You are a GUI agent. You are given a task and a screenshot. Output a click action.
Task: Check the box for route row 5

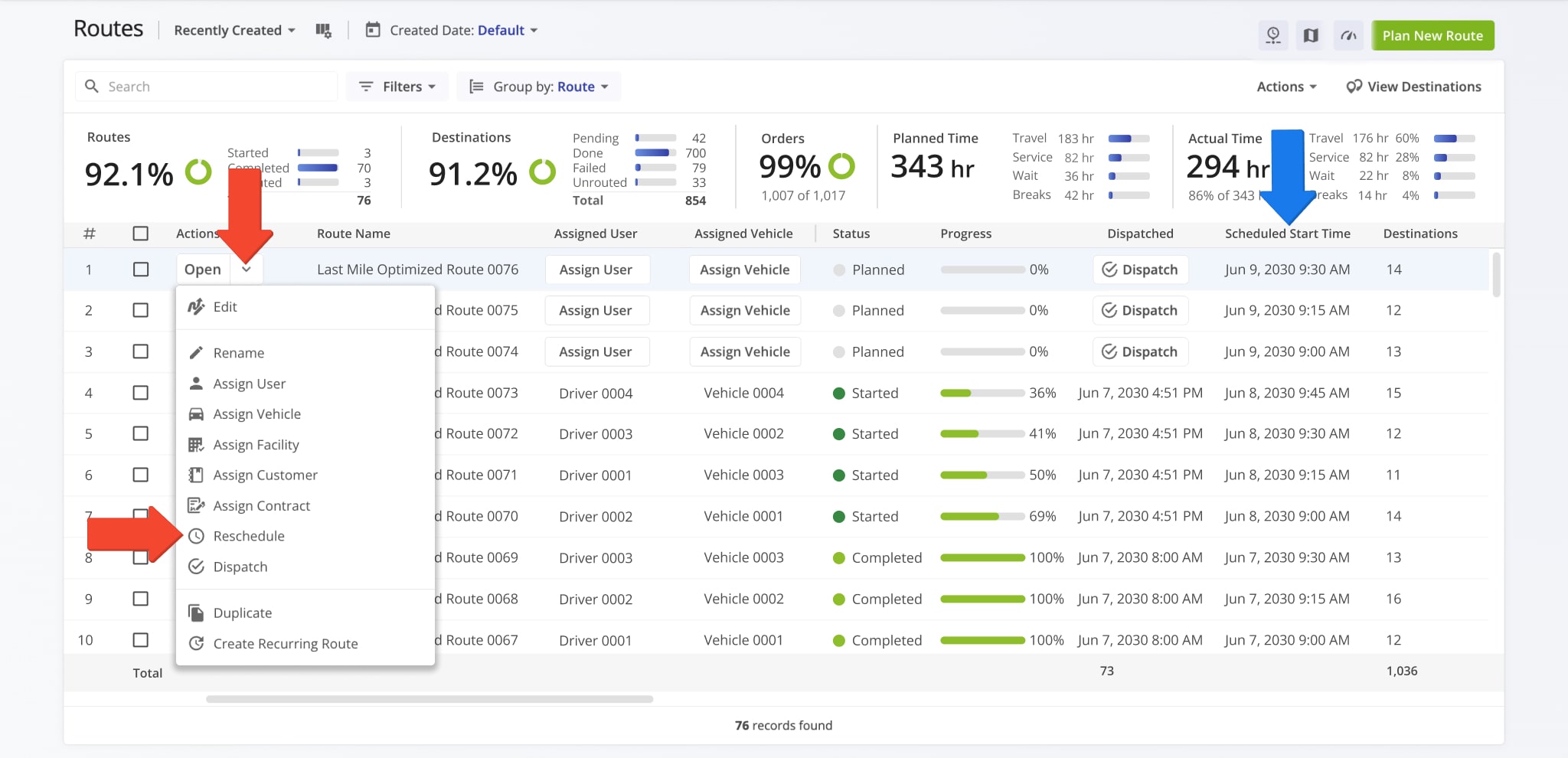pos(141,433)
